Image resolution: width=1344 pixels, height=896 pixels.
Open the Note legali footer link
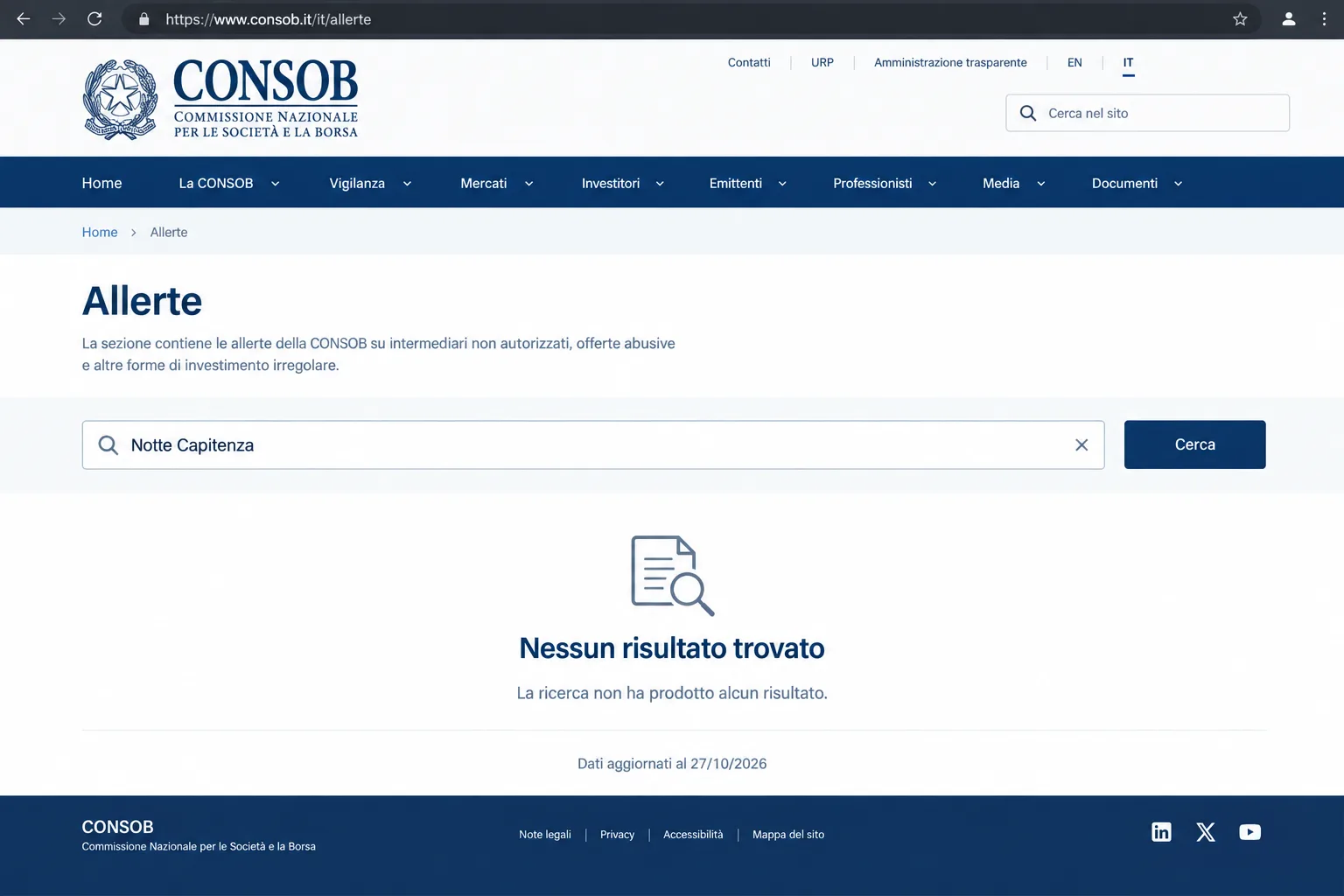[544, 834]
